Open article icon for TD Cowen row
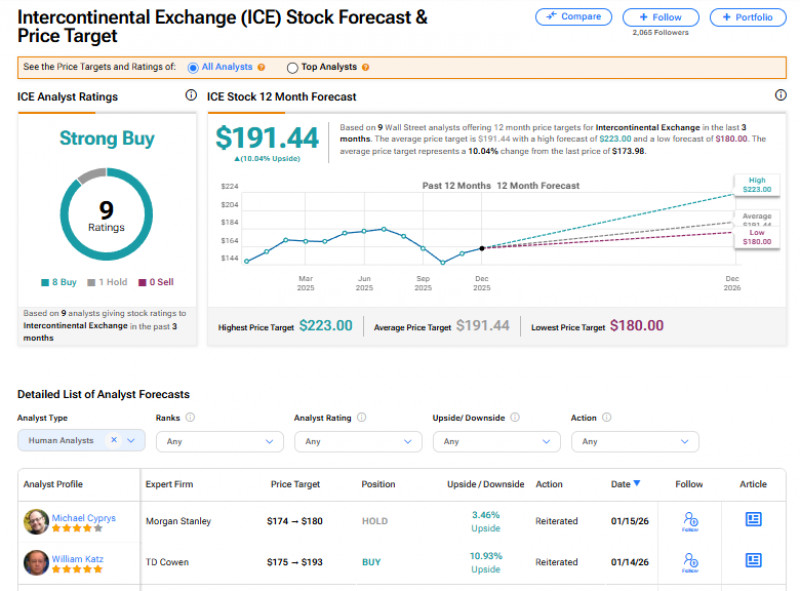 pyautogui.click(x=753, y=561)
